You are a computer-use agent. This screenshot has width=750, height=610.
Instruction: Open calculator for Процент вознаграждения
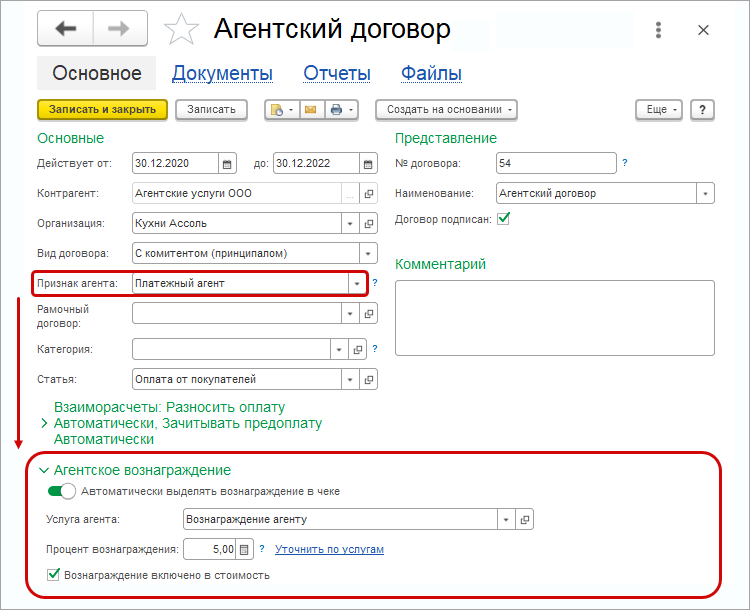pyautogui.click(x=244, y=549)
